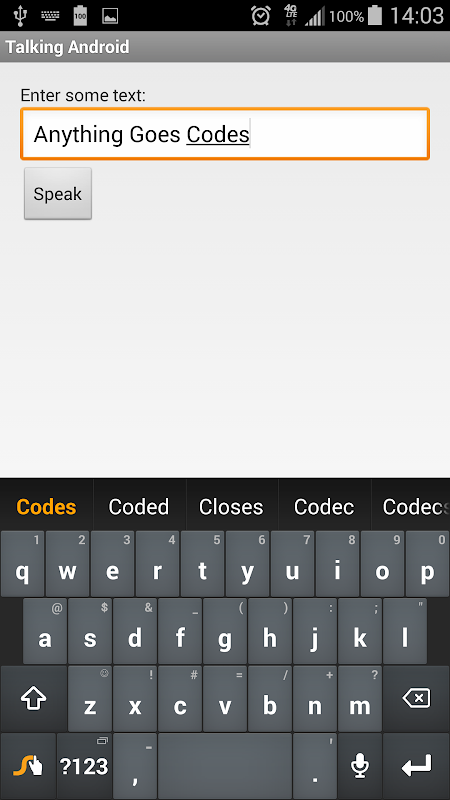
Task: Toggle the shift key on keyboard
Action: (33, 698)
